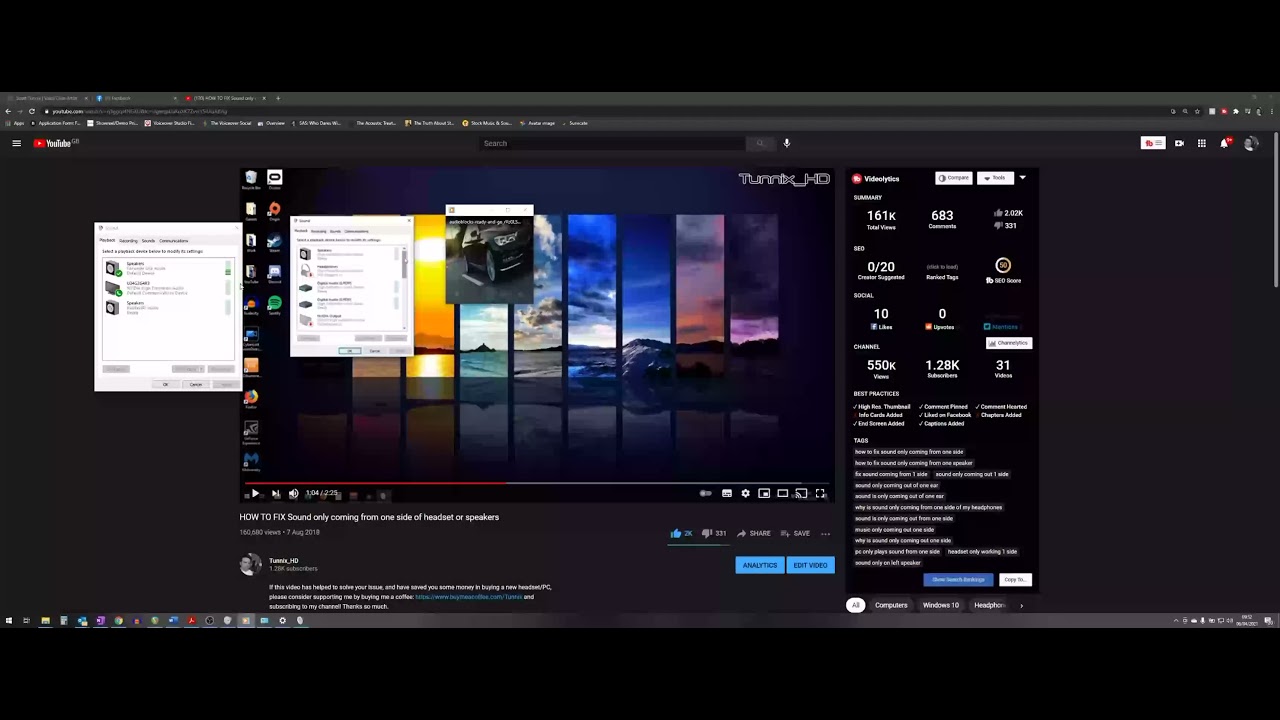Image resolution: width=1280 pixels, height=720 pixels.
Task: Open the player settings gear
Action: coord(745,493)
